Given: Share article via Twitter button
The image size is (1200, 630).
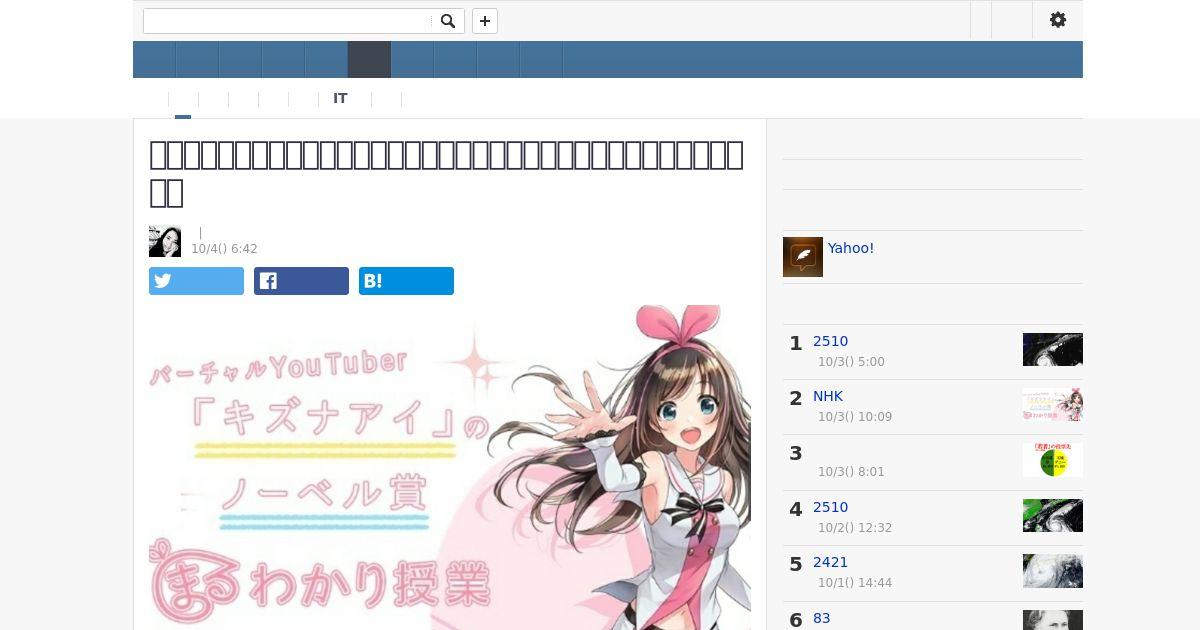Looking at the screenshot, I should 196,281.
